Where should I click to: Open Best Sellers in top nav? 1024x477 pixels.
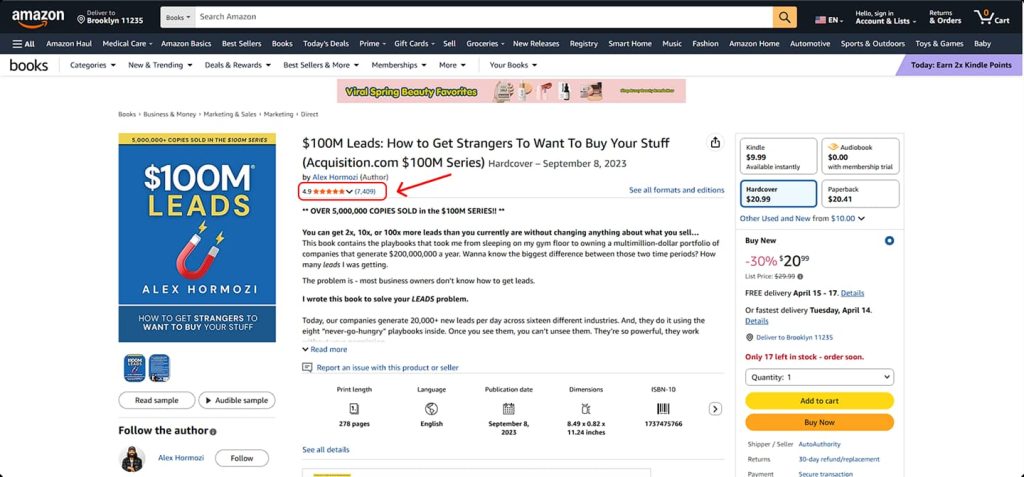[242, 44]
